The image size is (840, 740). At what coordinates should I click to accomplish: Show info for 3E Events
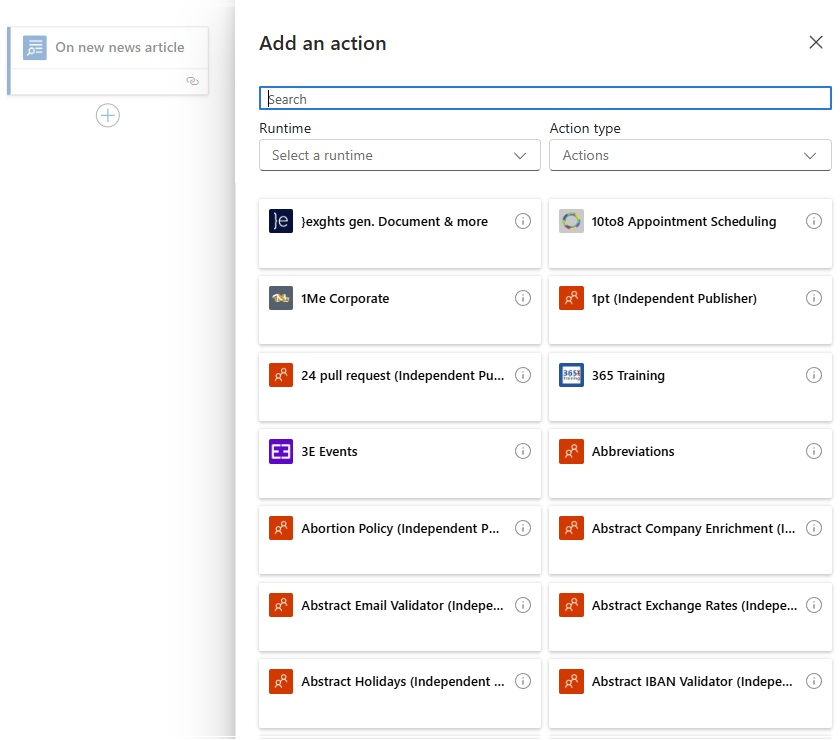tap(523, 451)
